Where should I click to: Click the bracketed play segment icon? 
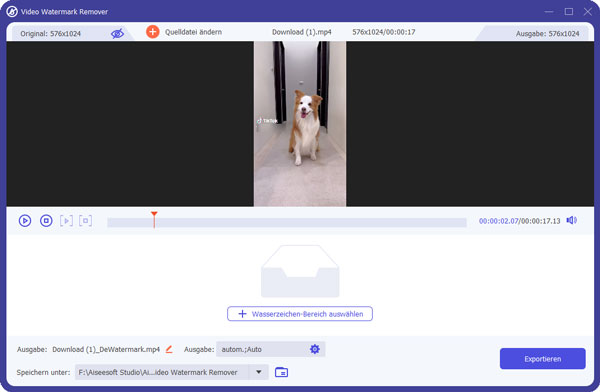point(66,221)
